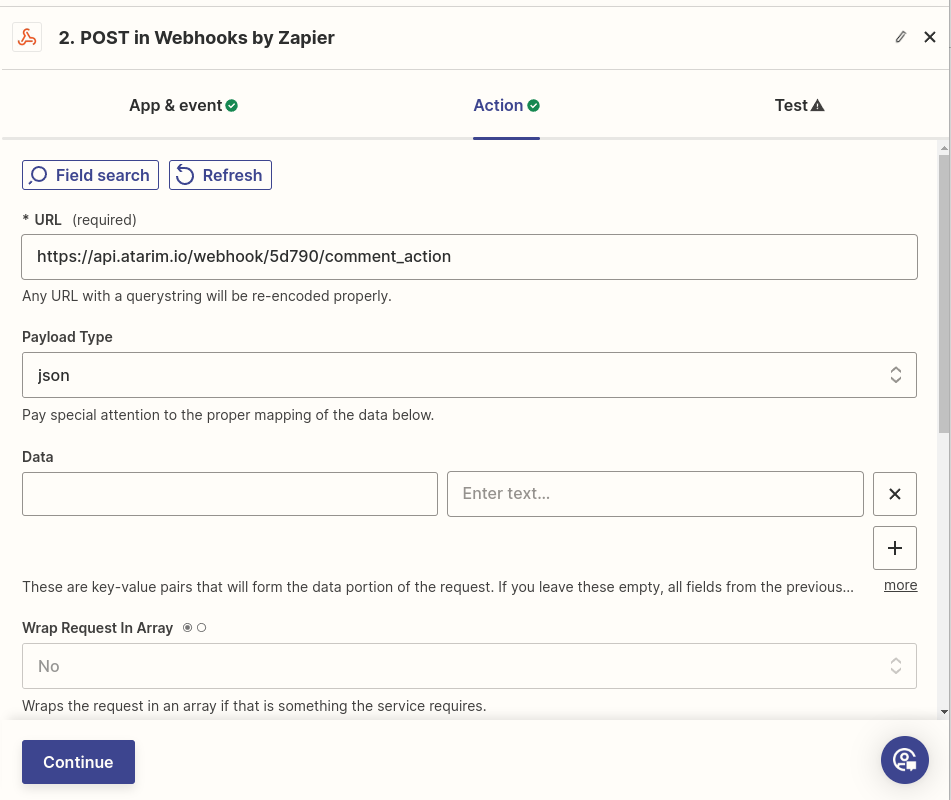Viewport: 951px width, 800px height.
Task: Remove the Data key-value row
Action: pyautogui.click(x=895, y=494)
